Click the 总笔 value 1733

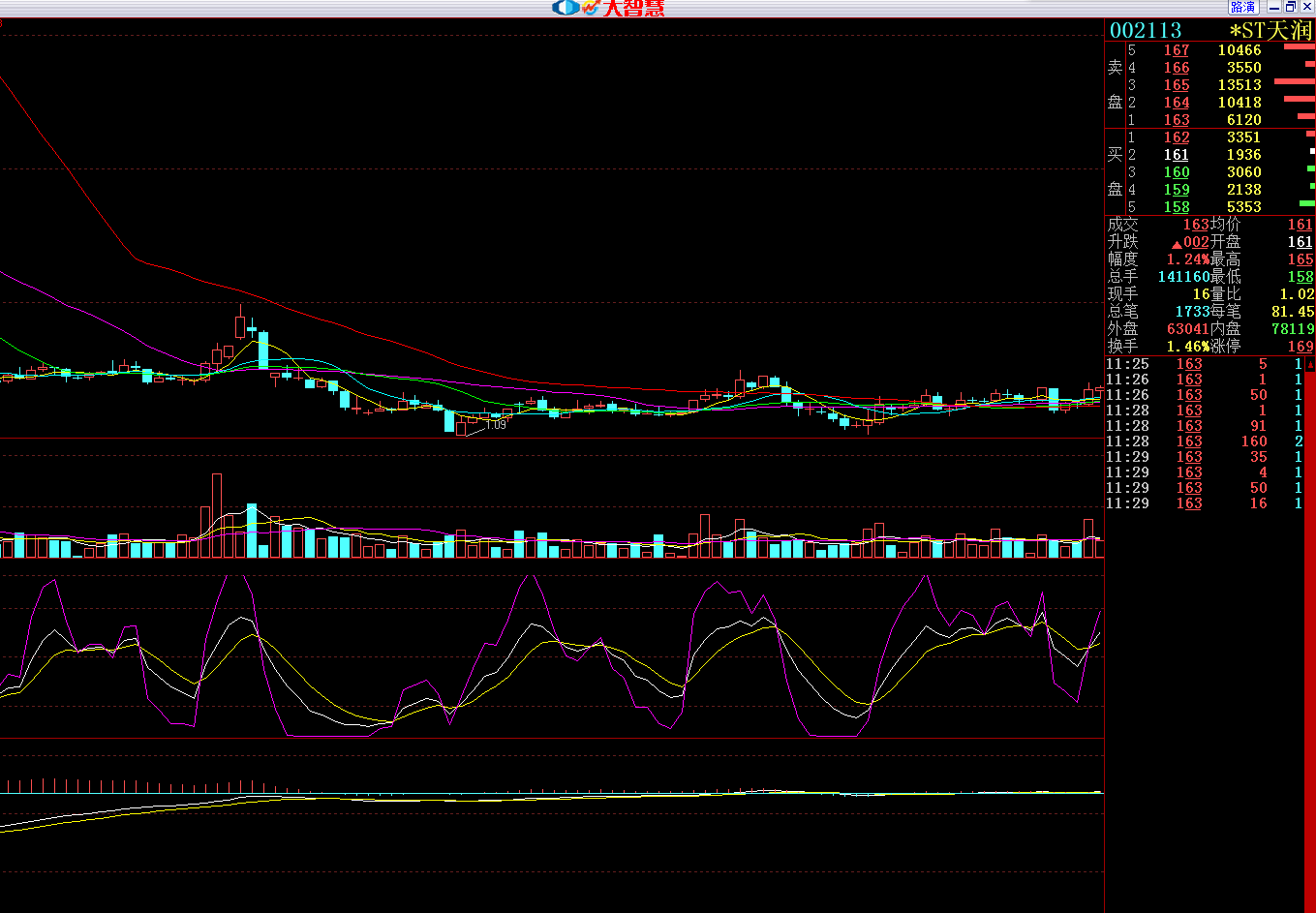tap(1191, 312)
